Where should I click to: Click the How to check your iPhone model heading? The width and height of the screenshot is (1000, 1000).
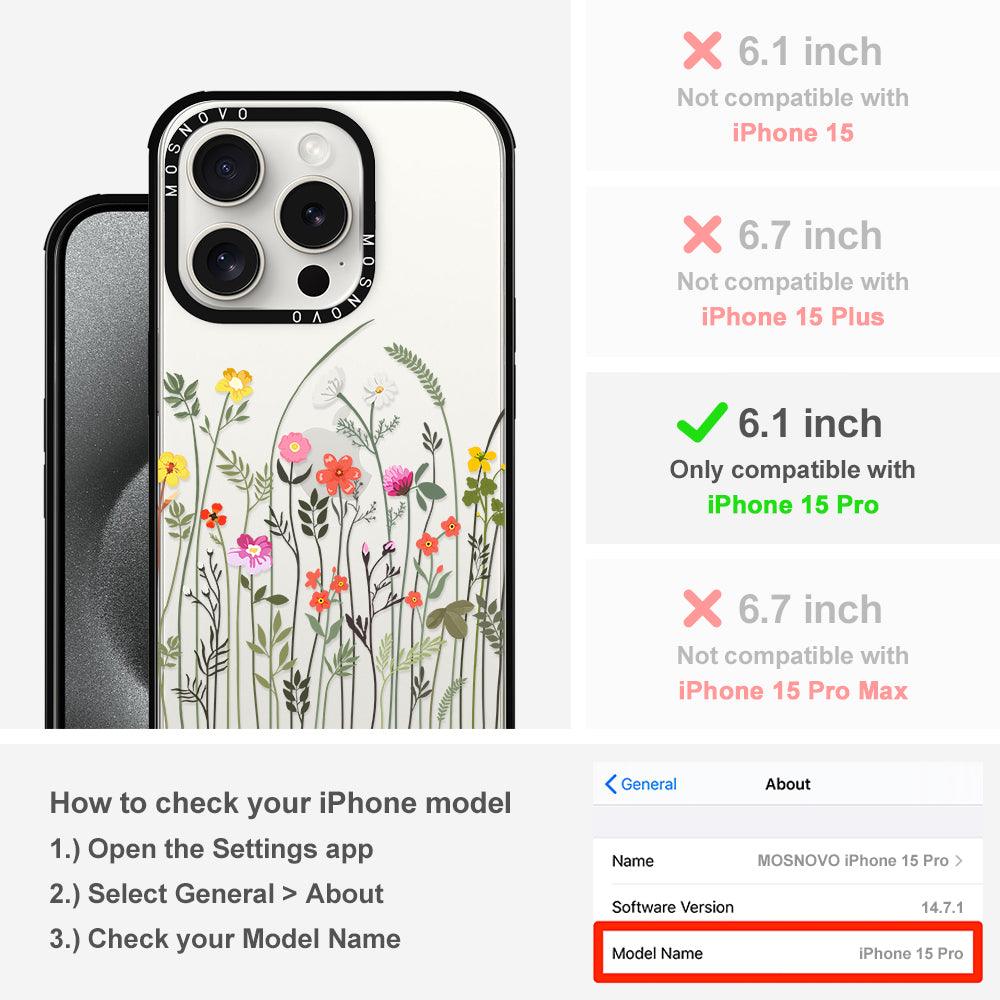point(281,803)
